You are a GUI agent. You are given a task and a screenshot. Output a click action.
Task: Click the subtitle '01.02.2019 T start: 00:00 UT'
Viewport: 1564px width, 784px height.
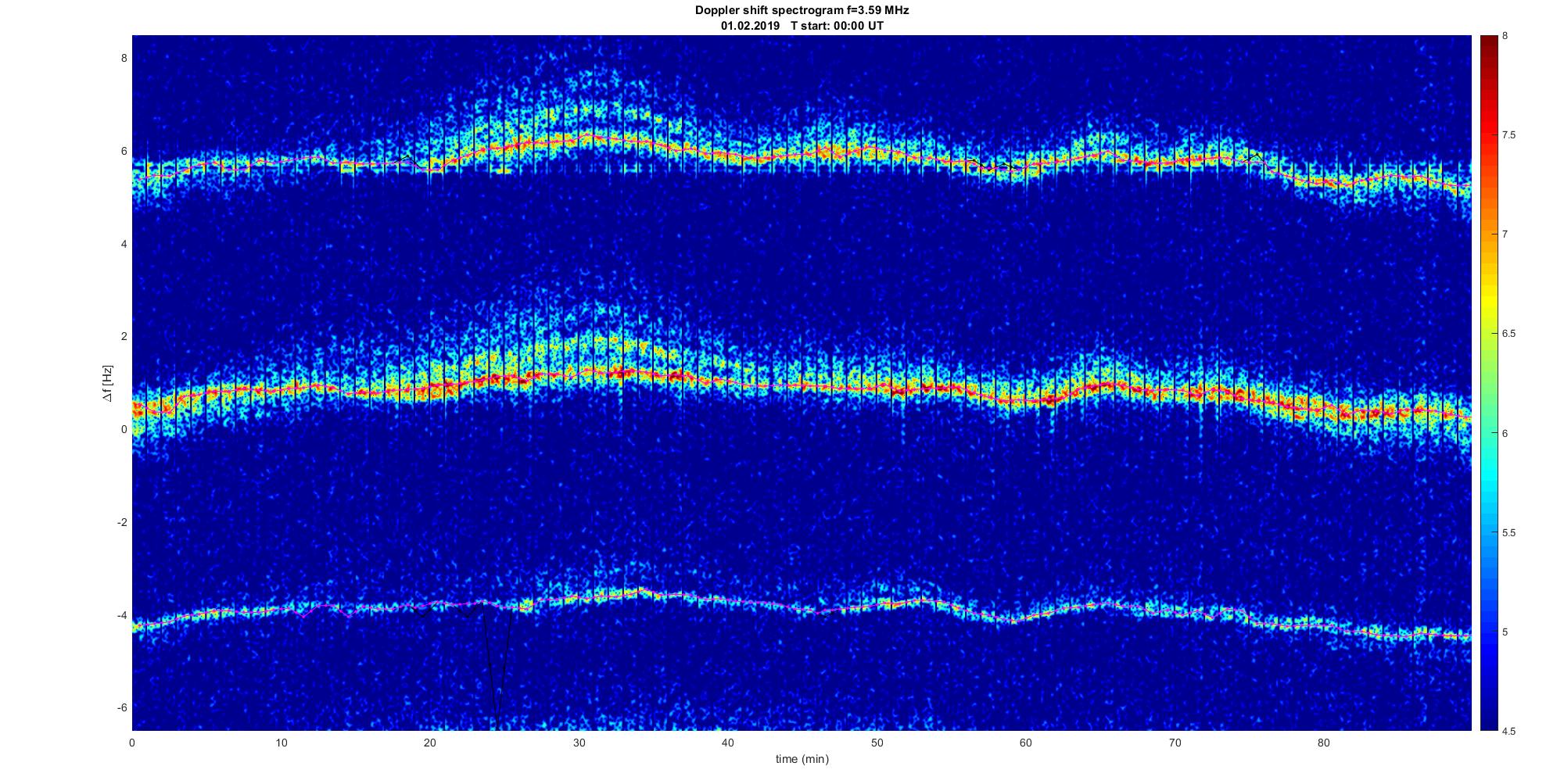[x=802, y=26]
